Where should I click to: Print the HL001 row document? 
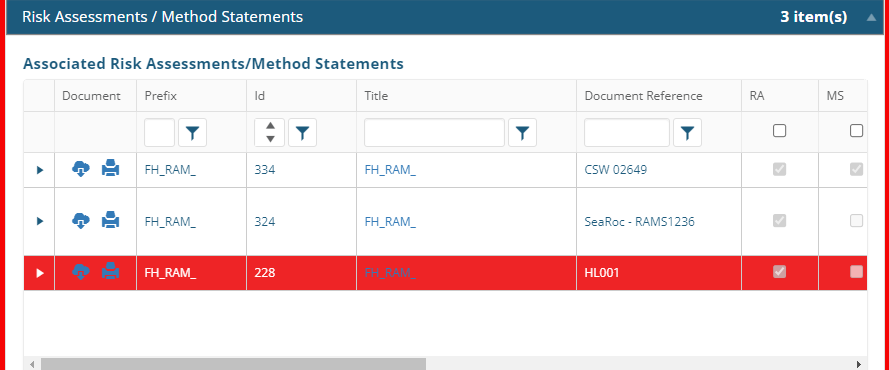(111, 272)
